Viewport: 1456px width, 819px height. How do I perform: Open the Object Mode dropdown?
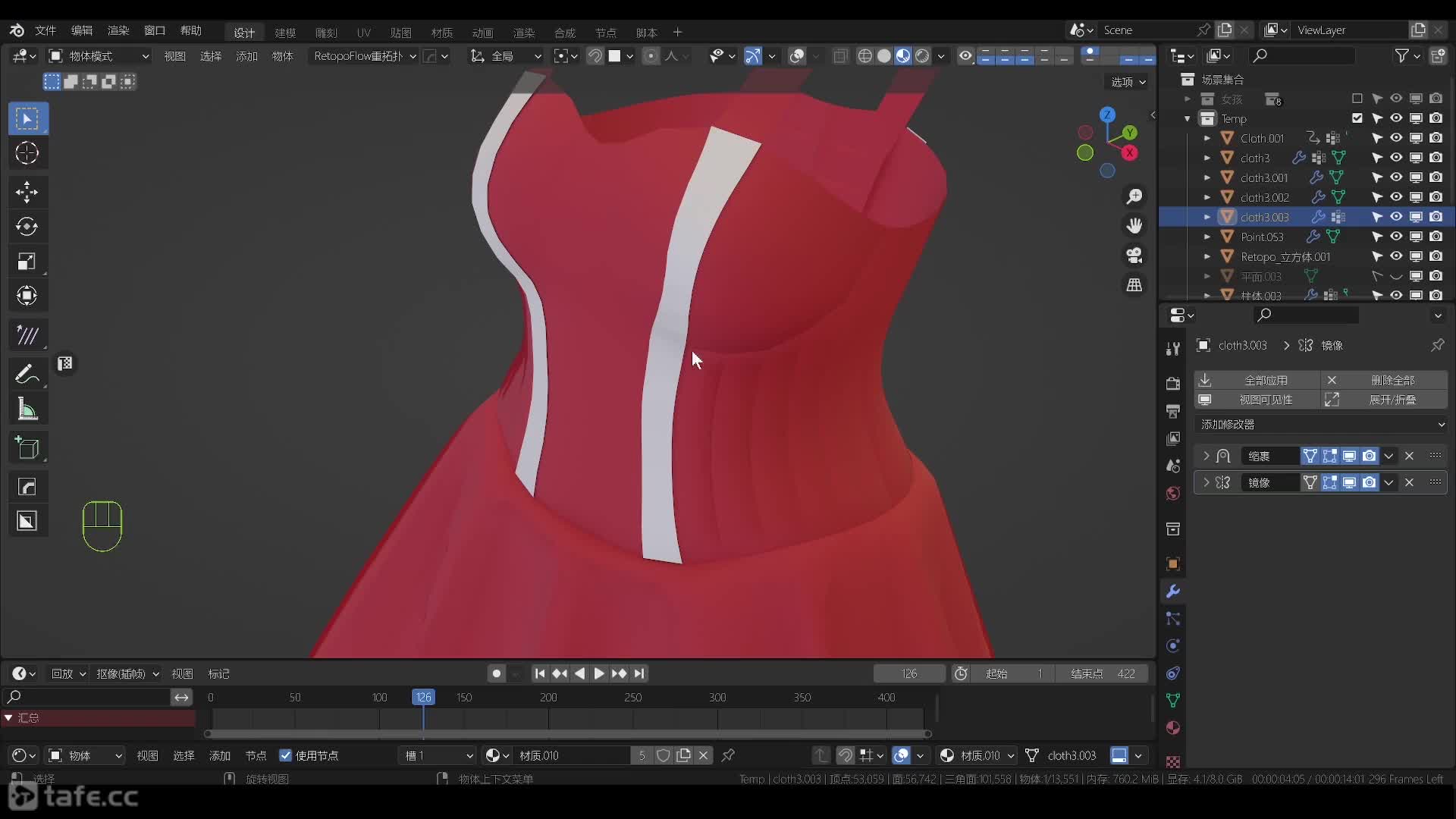pos(99,56)
